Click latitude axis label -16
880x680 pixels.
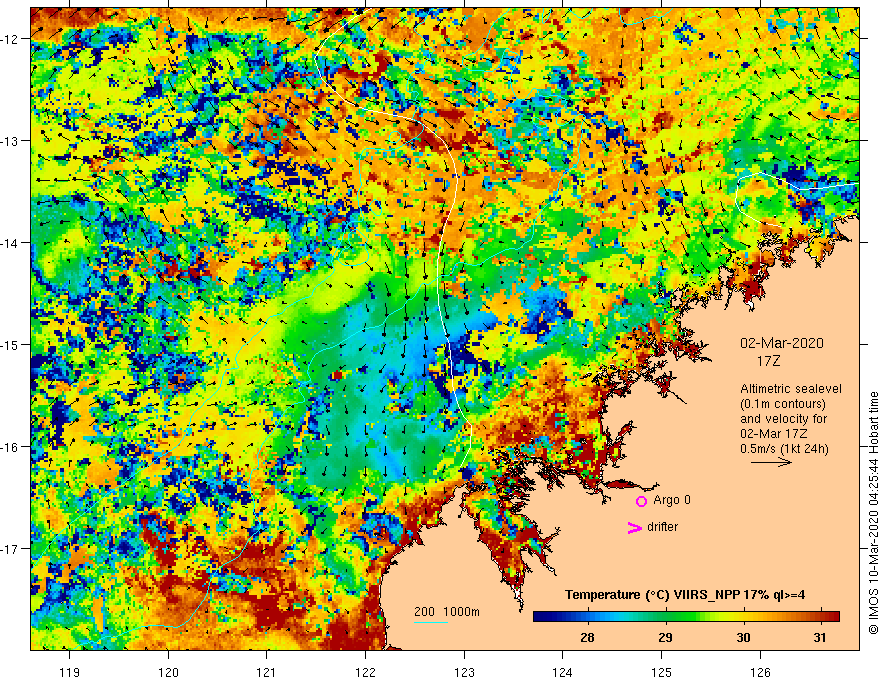10,447
